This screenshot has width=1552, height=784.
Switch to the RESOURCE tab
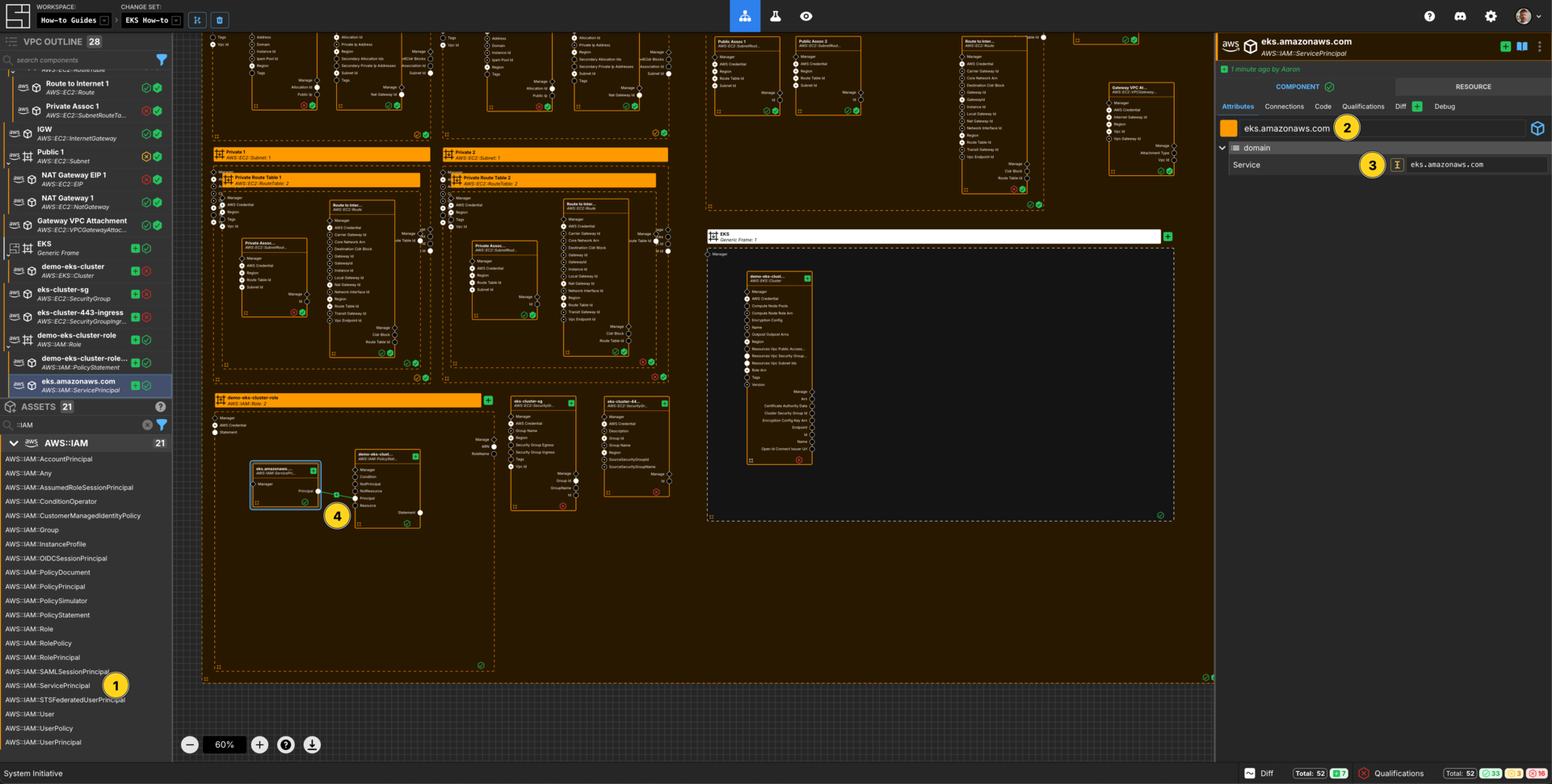(x=1473, y=86)
